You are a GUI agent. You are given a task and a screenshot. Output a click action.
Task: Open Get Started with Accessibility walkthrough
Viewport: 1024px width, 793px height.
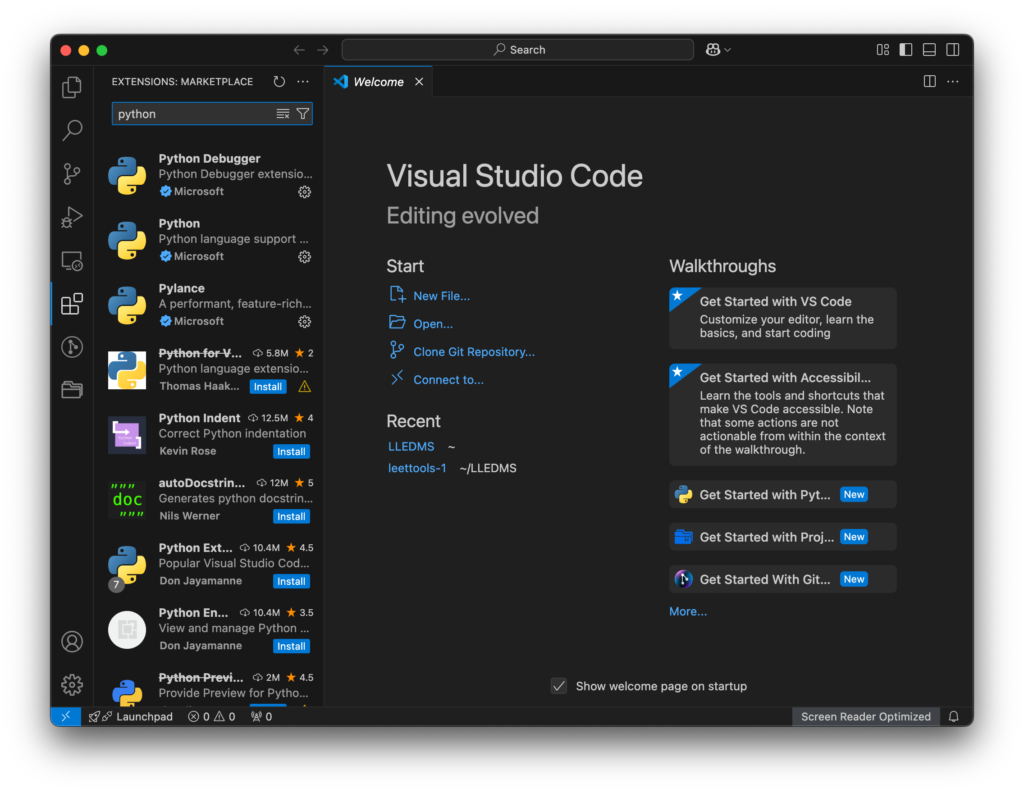point(782,414)
